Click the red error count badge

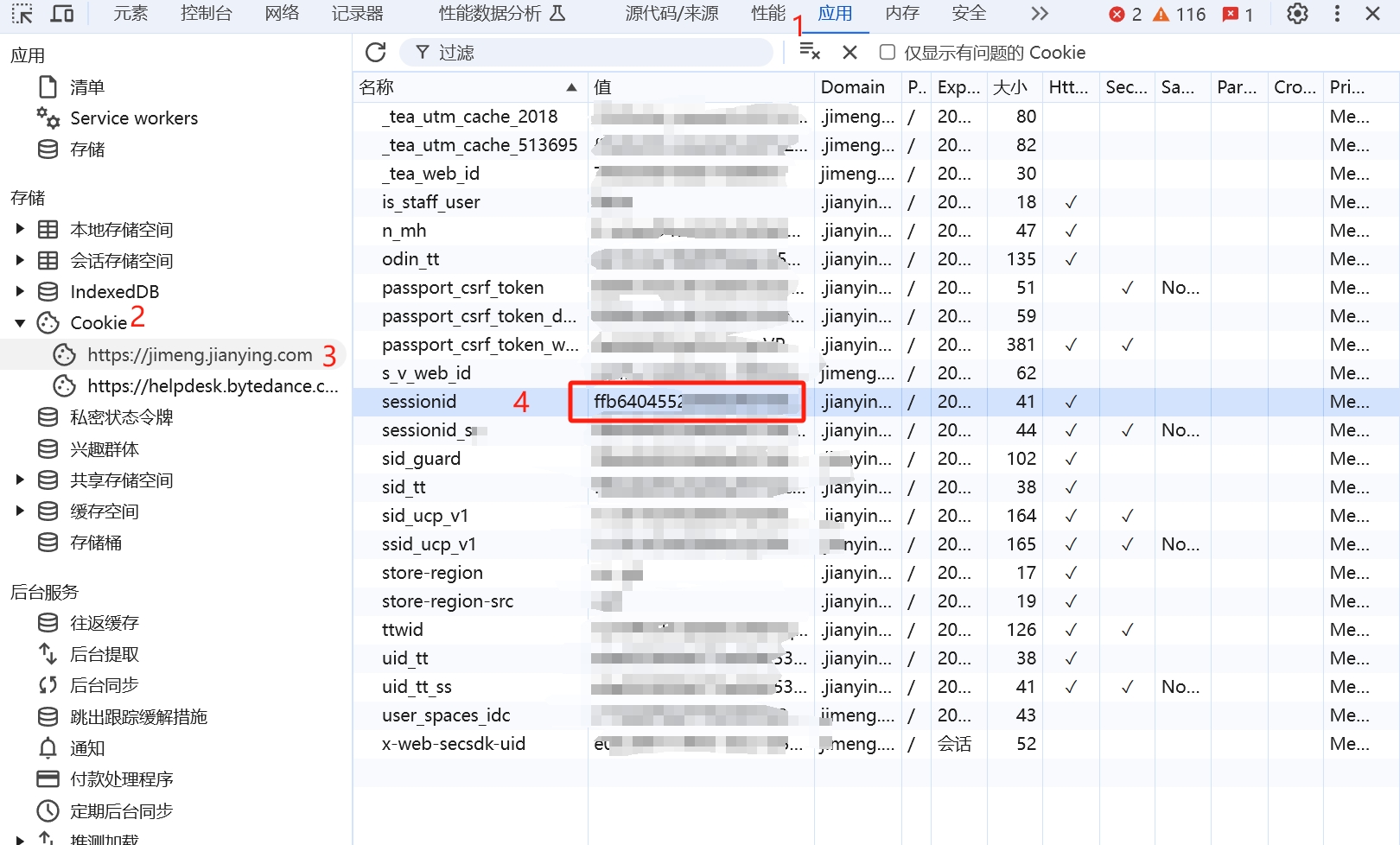point(1125,15)
